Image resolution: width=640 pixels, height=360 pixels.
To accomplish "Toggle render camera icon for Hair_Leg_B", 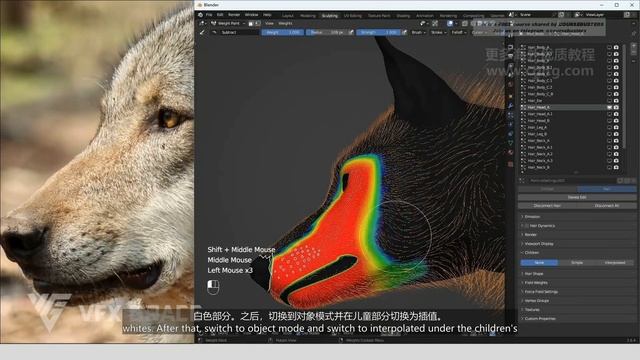I will click(616, 134).
